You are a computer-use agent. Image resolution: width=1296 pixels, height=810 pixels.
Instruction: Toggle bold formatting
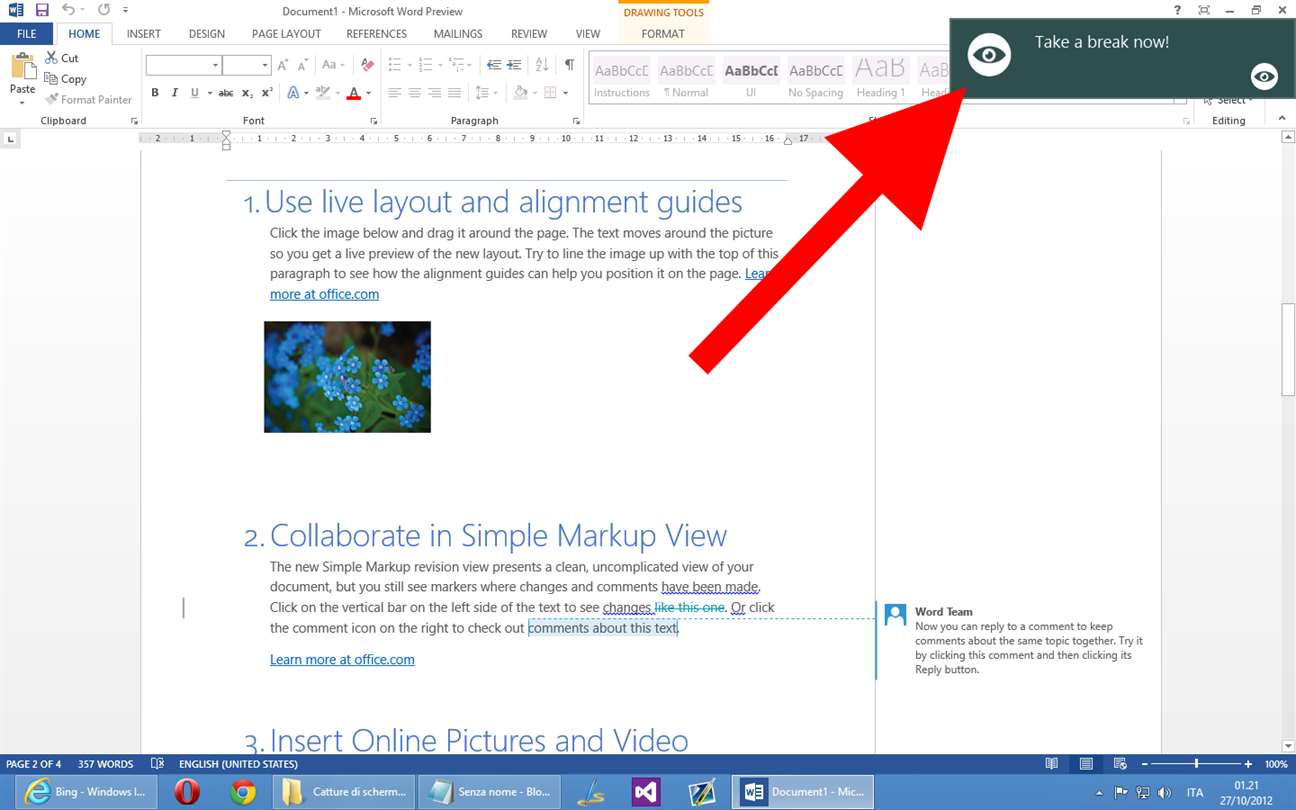(x=155, y=93)
